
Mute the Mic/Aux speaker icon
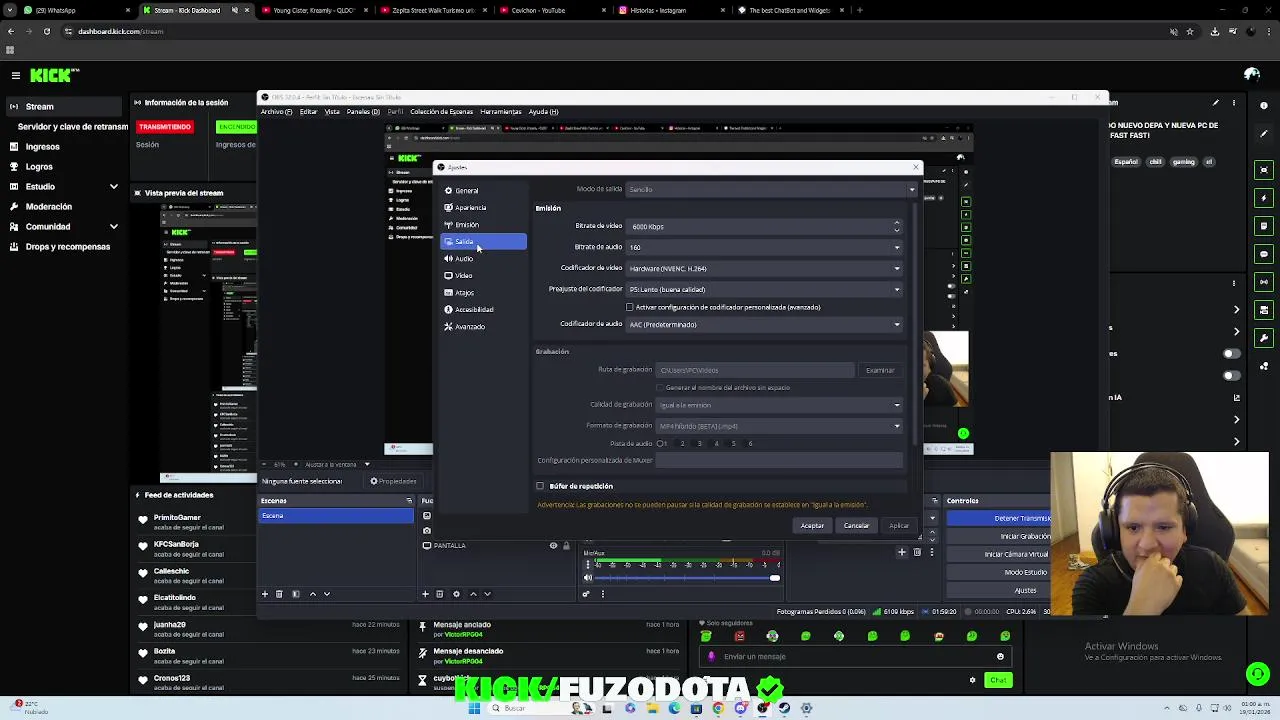pos(588,577)
